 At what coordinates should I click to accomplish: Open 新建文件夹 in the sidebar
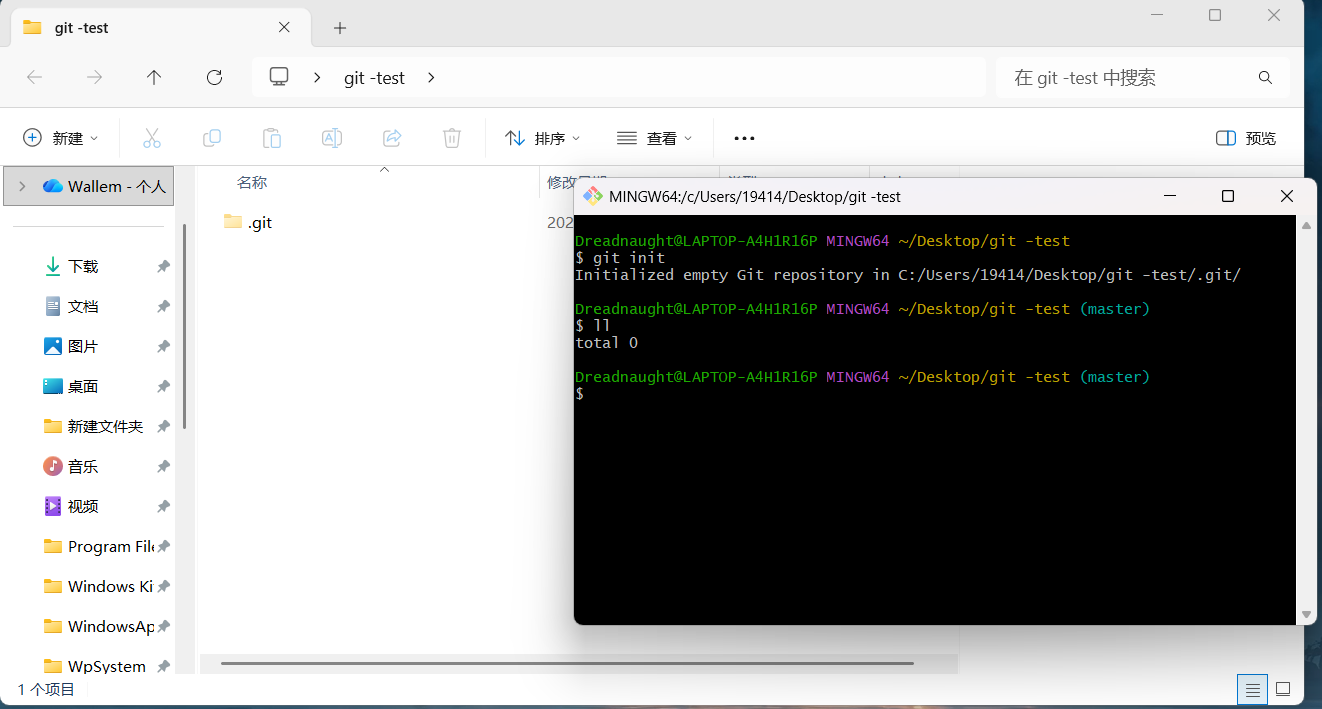point(94,426)
